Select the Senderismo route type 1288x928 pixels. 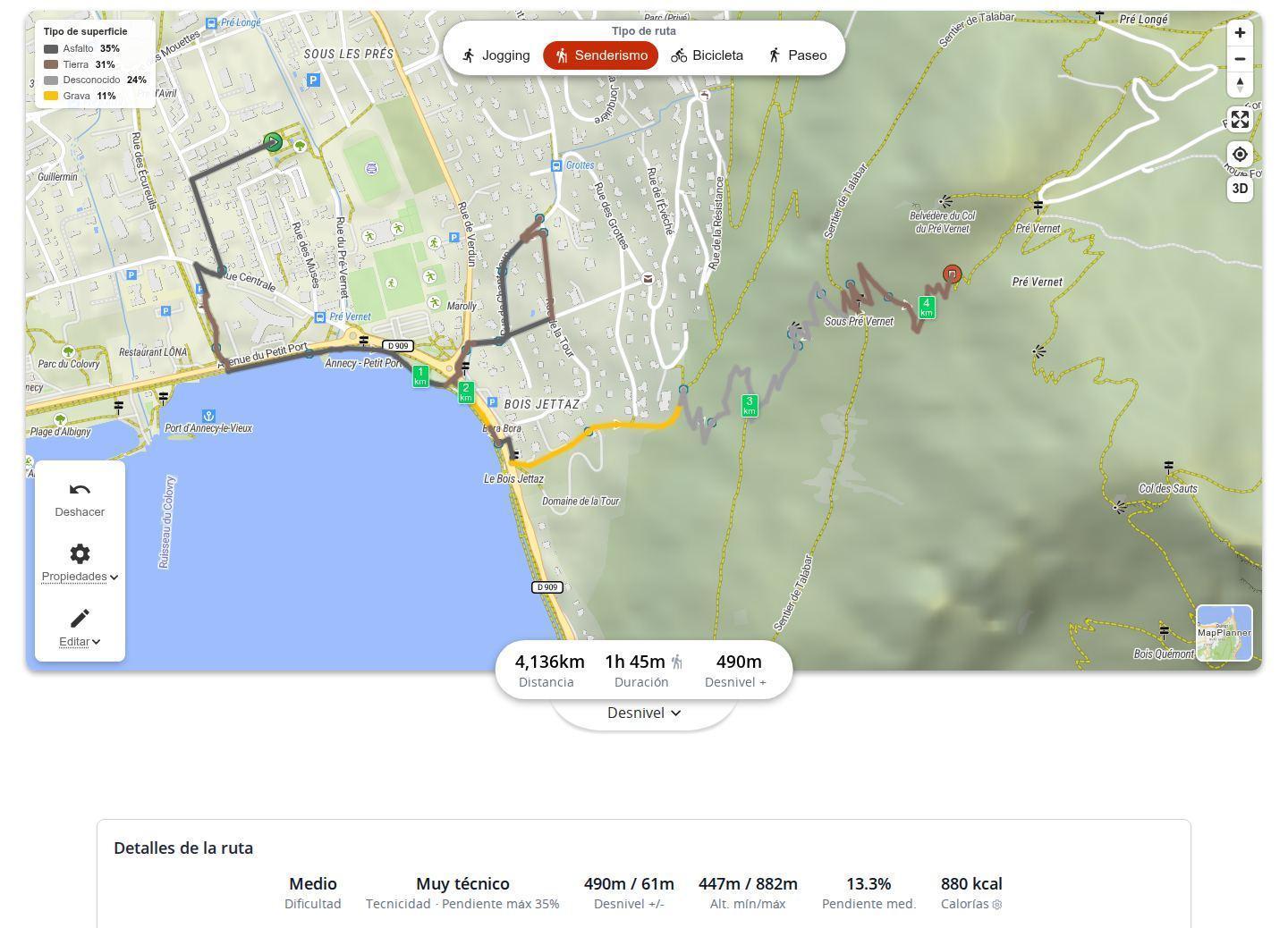click(x=601, y=55)
